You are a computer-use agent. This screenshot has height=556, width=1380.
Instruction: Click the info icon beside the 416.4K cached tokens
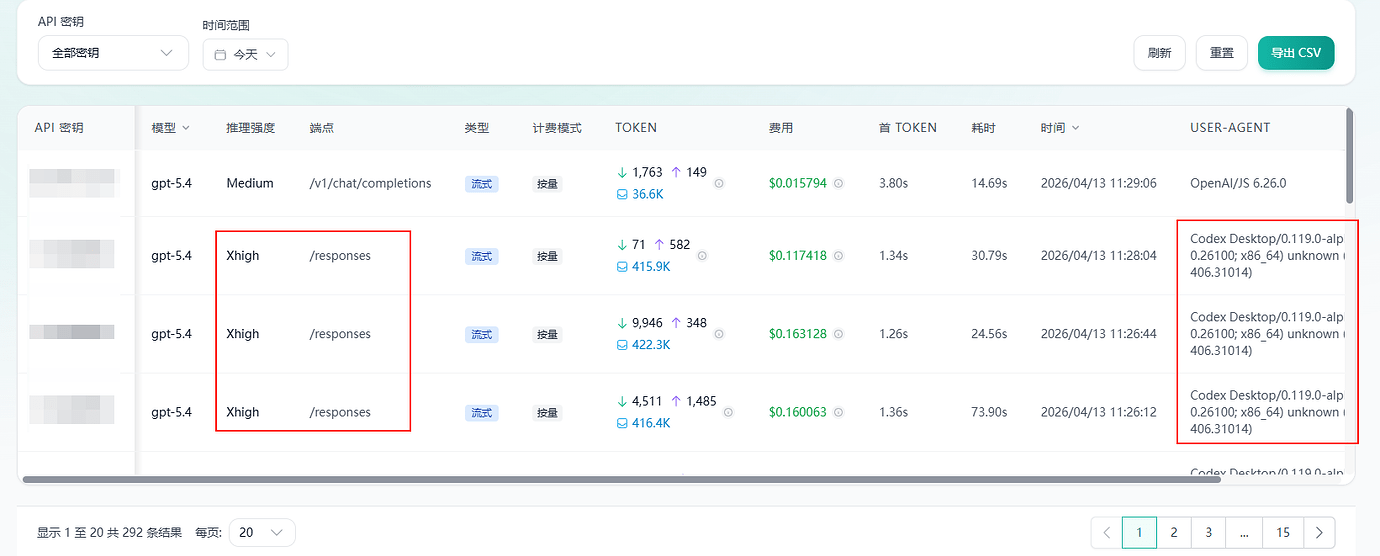728,412
